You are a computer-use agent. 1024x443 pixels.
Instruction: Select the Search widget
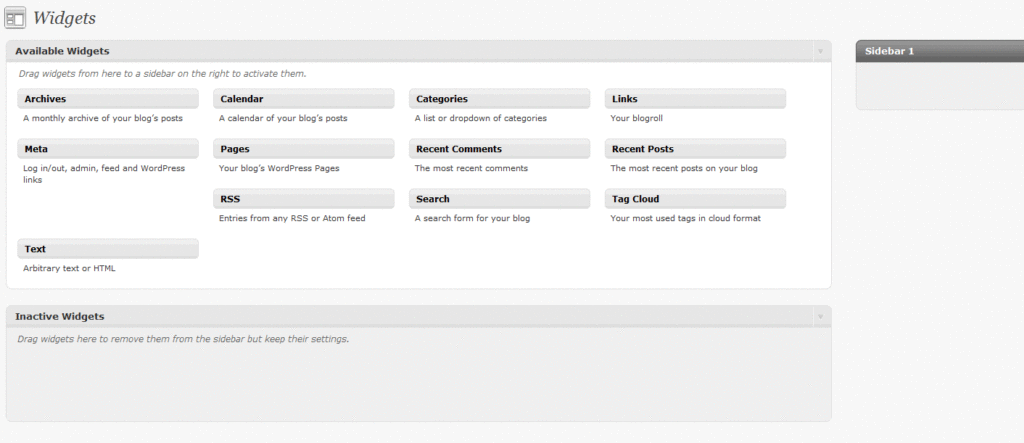(x=500, y=199)
